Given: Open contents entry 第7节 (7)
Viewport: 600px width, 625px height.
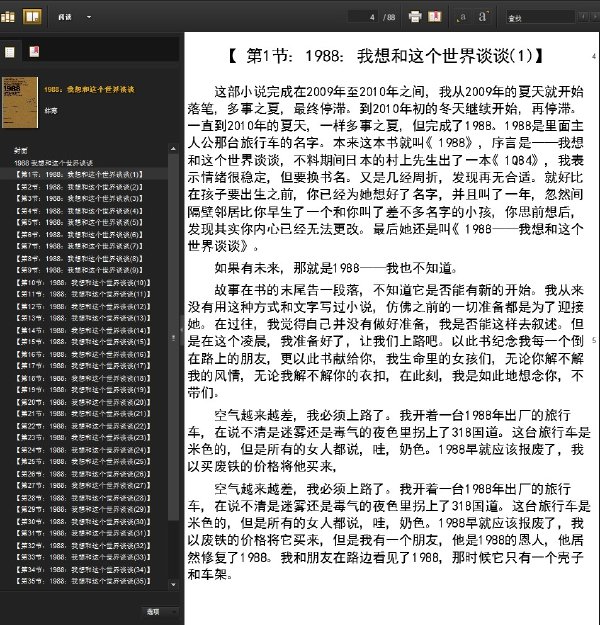Looking at the screenshot, I should tap(79, 246).
